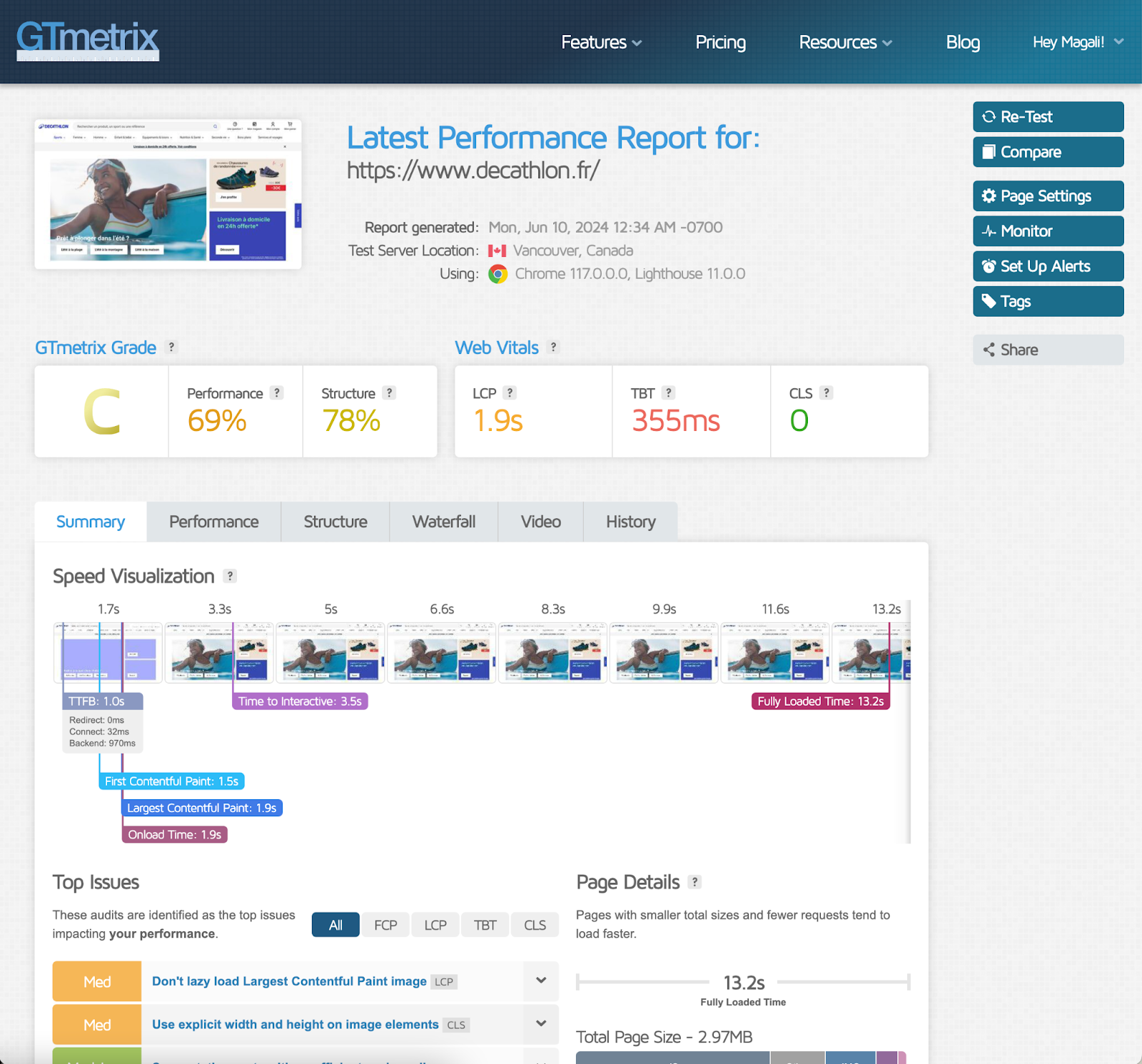Image resolution: width=1142 pixels, height=1064 pixels.
Task: Click the Chrome browser icon
Action: click(498, 274)
